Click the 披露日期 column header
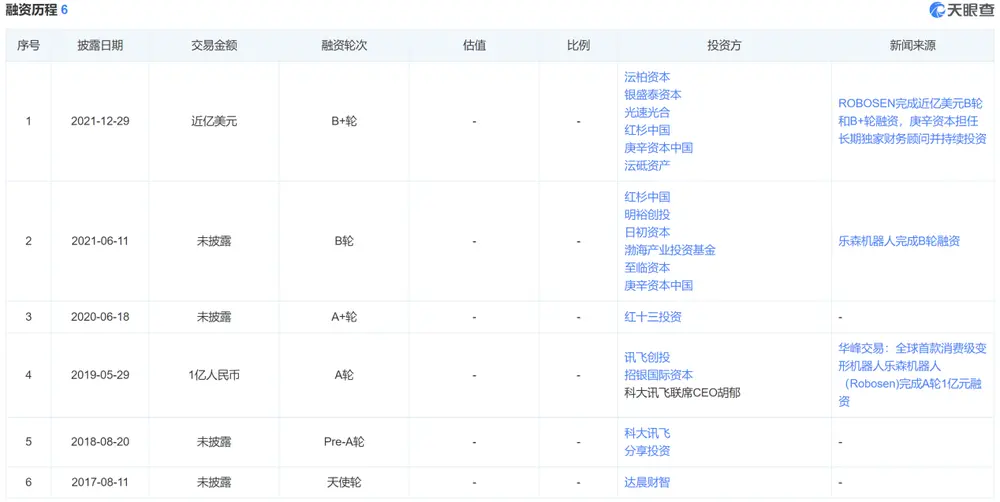Viewport: 1000px width, 502px height. pos(100,45)
